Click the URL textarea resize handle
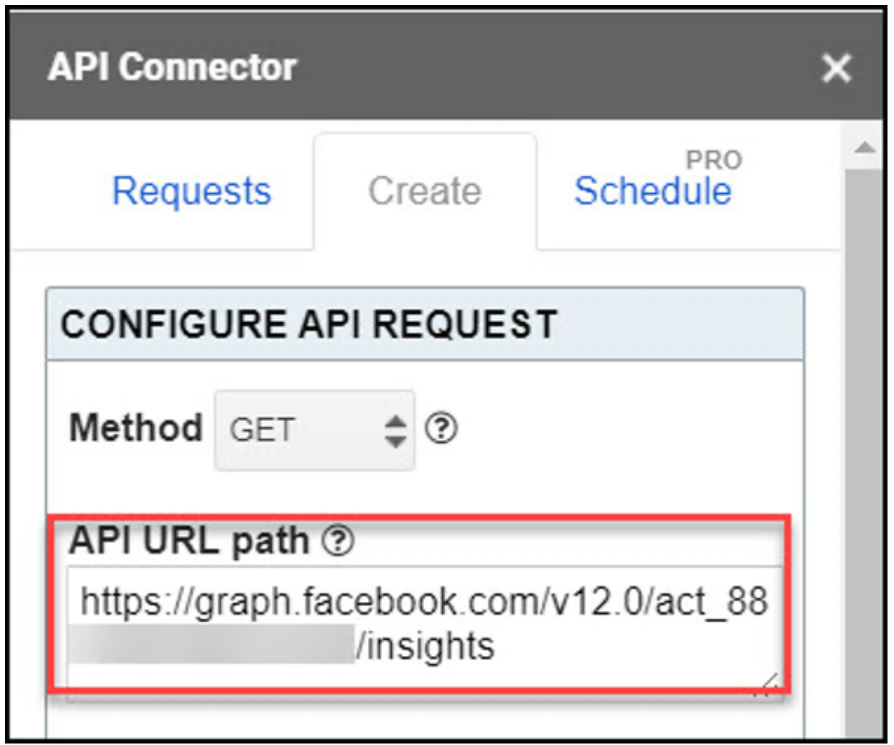Image resolution: width=894 pixels, height=745 pixels. (767, 685)
